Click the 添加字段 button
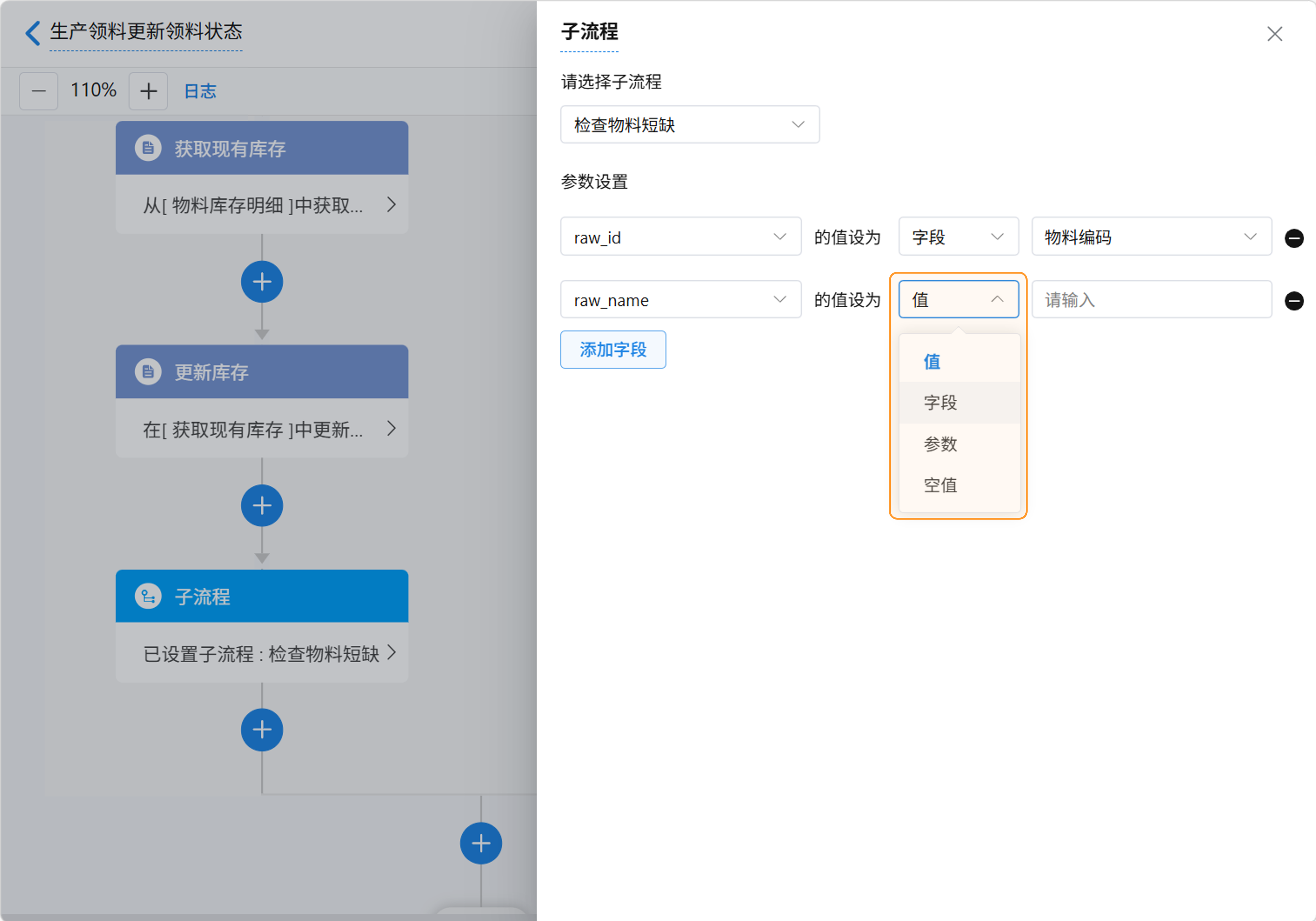Screen dimensions: 1316x921 613,350
